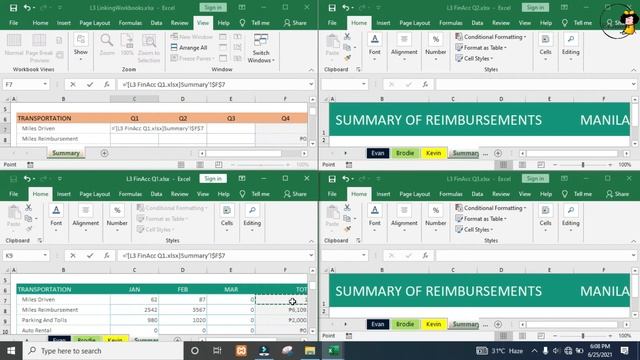Confirm formula with check mark in LinkingWorkbooks
The width and height of the screenshot is (640, 360).
(x=90, y=84)
